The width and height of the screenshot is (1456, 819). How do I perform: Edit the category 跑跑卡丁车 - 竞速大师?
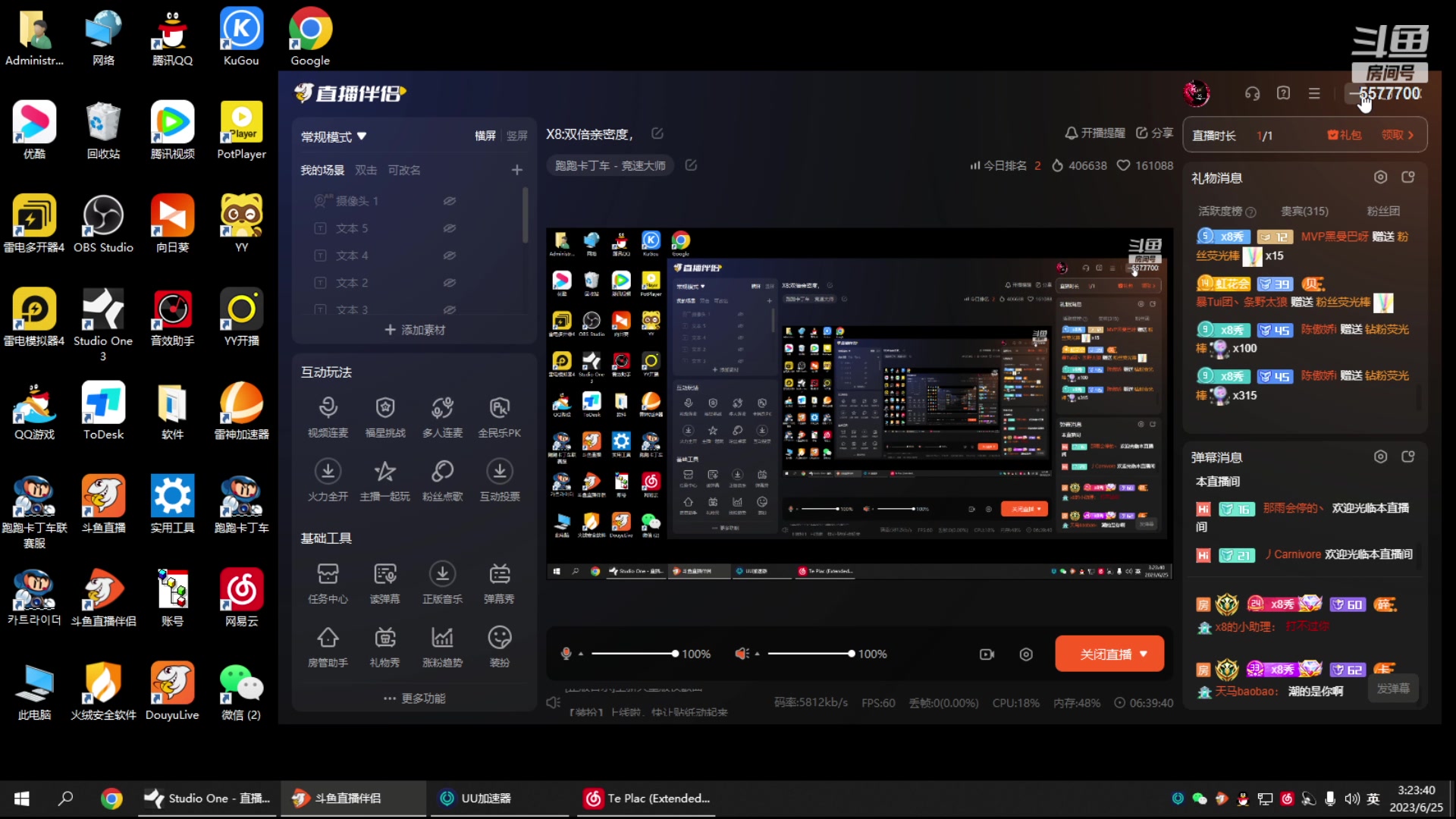[x=691, y=165]
